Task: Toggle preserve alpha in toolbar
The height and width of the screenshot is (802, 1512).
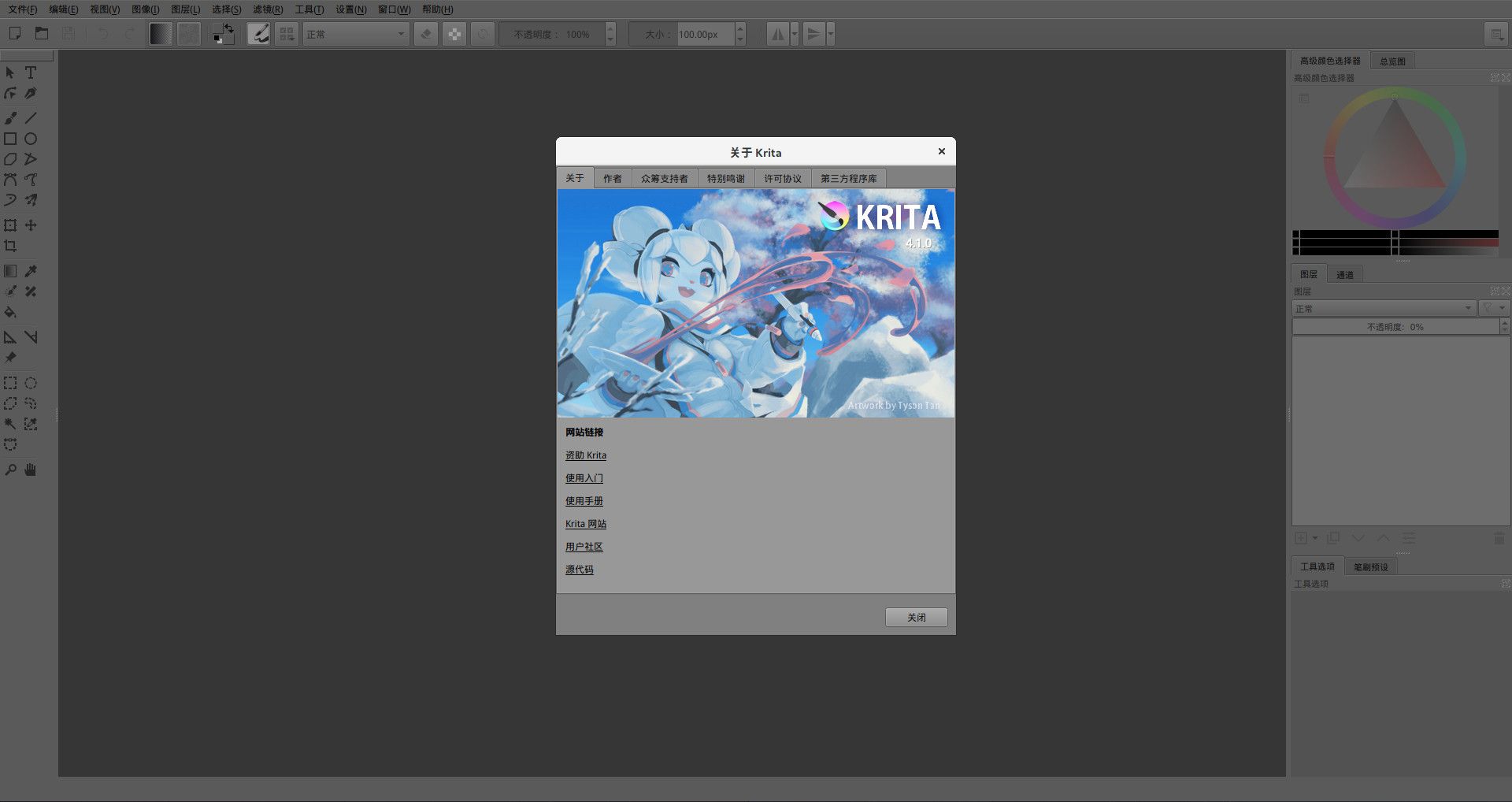Action: click(x=454, y=34)
